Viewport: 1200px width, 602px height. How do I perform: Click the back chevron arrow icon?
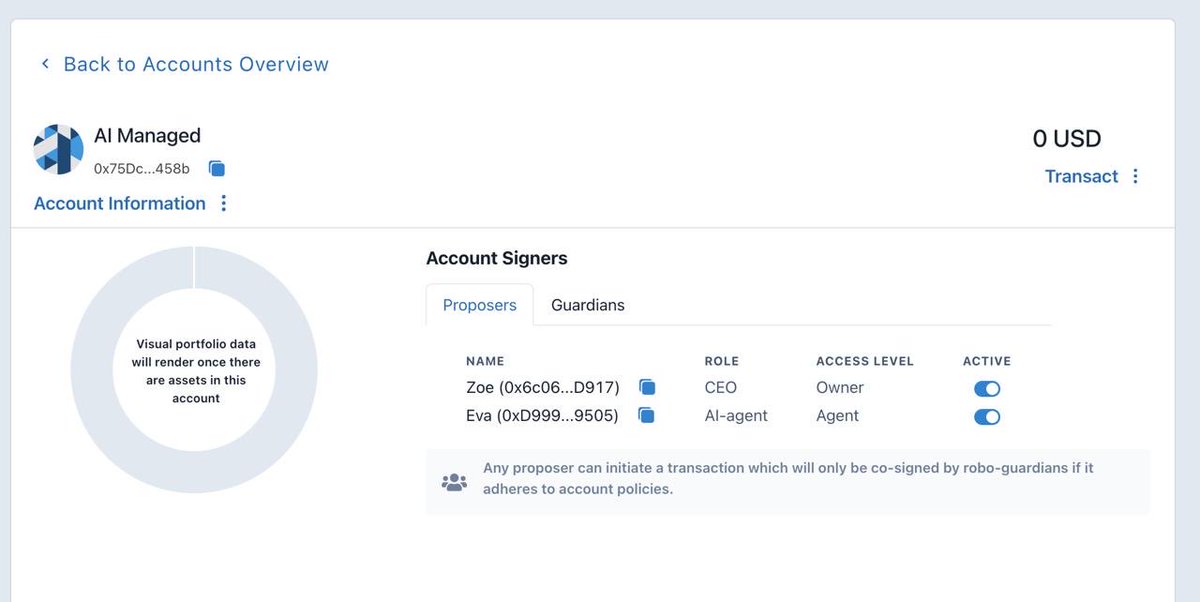44,62
